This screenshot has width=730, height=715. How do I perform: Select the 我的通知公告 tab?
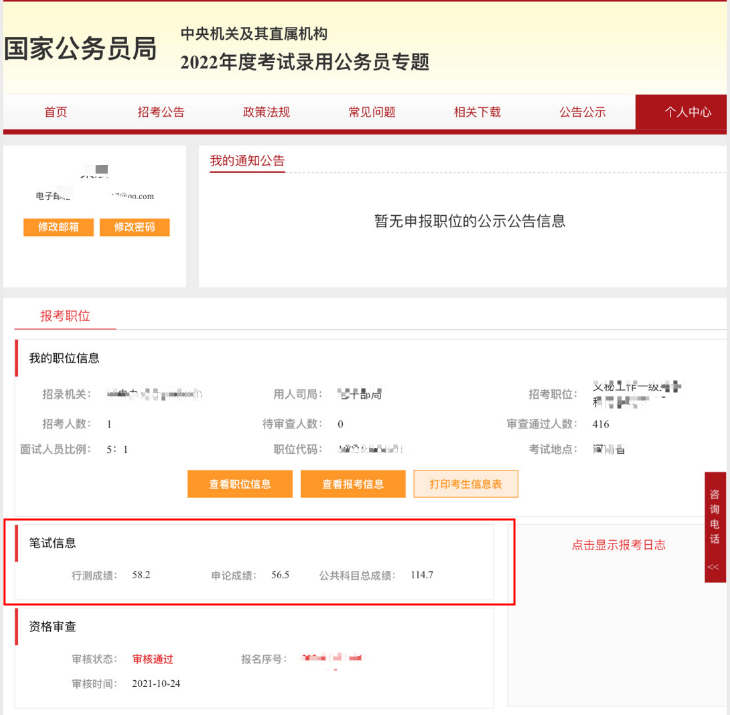(x=247, y=161)
